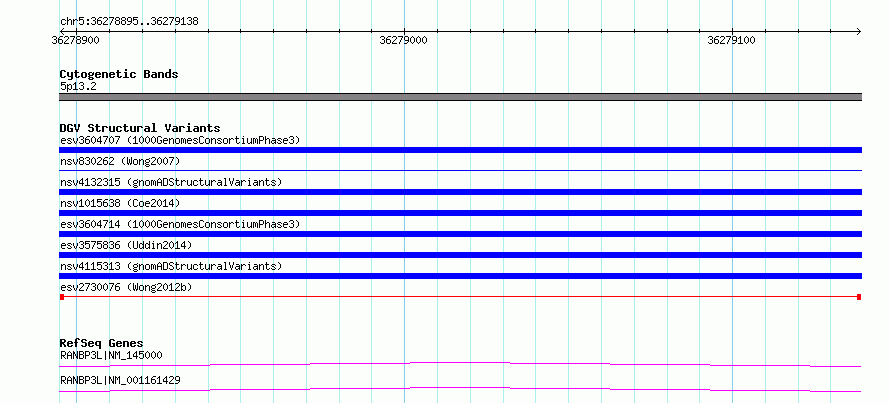
Task: Click the ruler's right arrowhead
Action: point(858,31)
